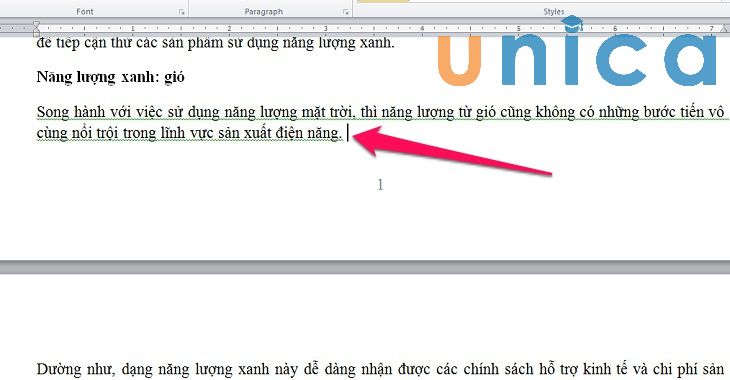Viewport: 730px width, 380px height.
Task: Click the heading "Năng lượng xanh: gió"
Action: click(x=110, y=77)
